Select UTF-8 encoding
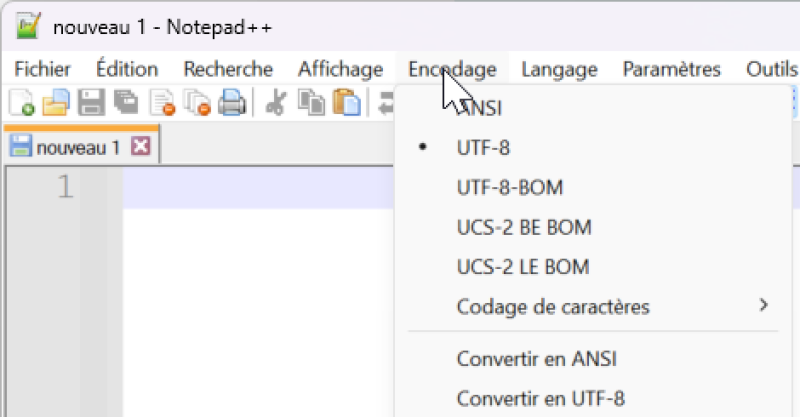Screen dimensions: 800x417 [594, 148]
